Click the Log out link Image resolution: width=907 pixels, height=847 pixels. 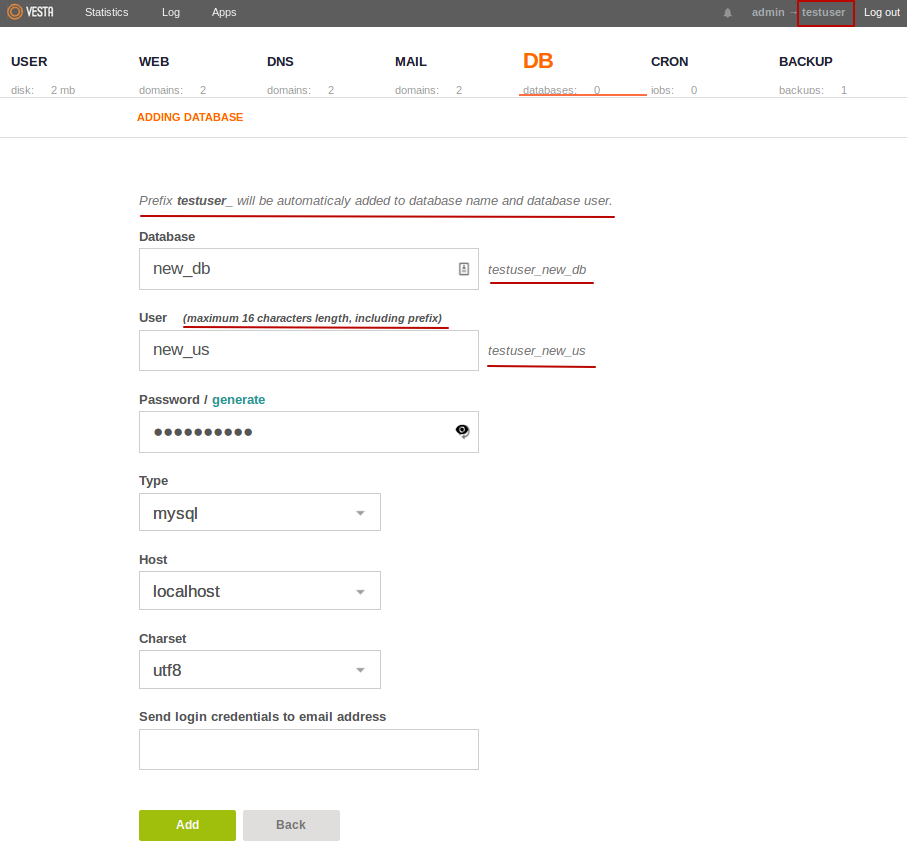click(x=881, y=12)
